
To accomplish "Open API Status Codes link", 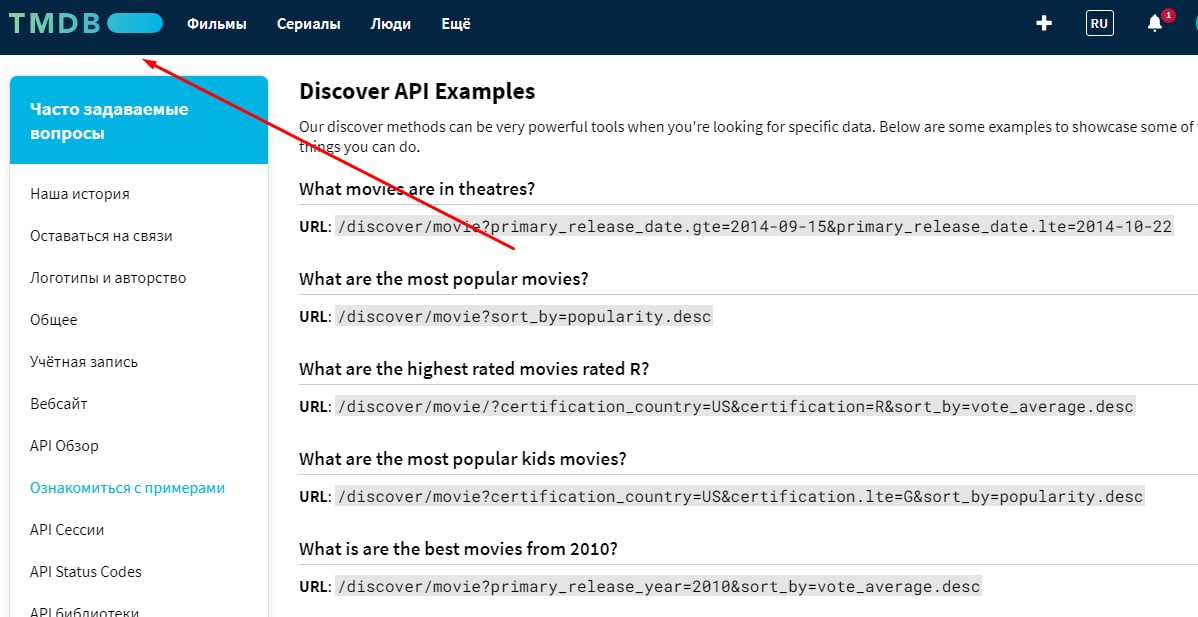I will pos(86,572).
